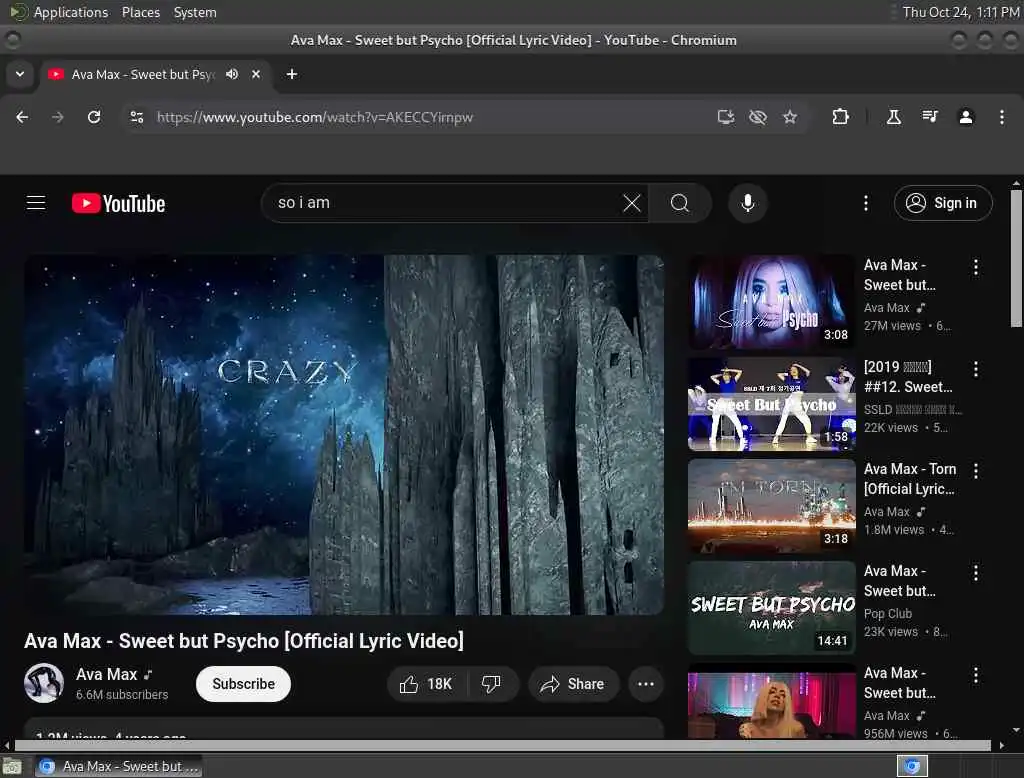Click the Ava Max - Torn title
The width and height of the screenshot is (1024, 778).
[910, 479]
